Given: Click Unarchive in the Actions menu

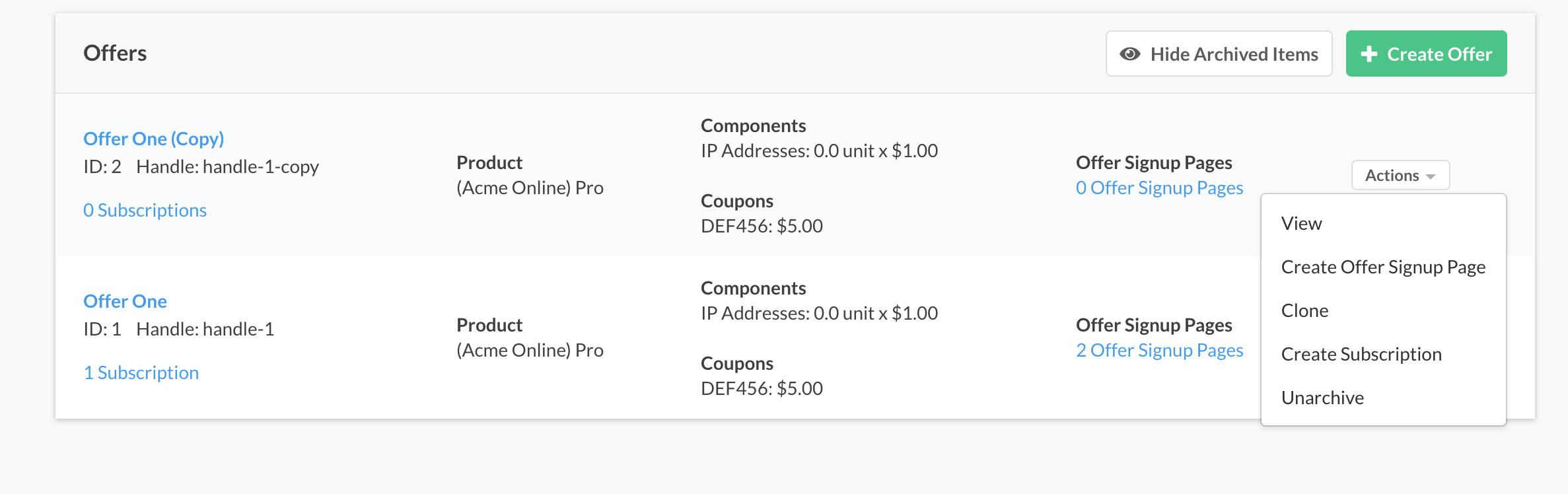Looking at the screenshot, I should (x=1322, y=398).
